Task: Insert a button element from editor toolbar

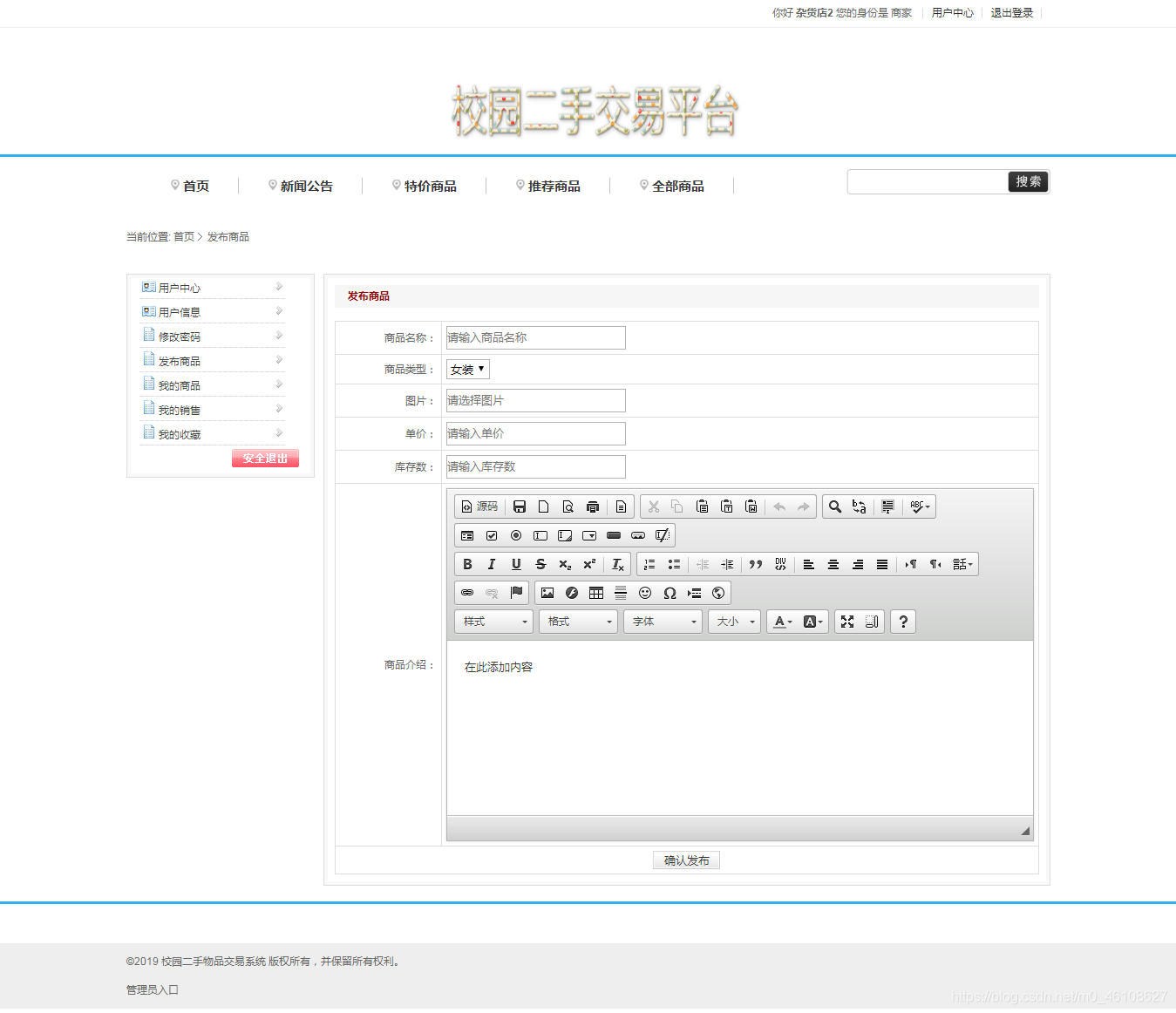Action: coord(614,535)
